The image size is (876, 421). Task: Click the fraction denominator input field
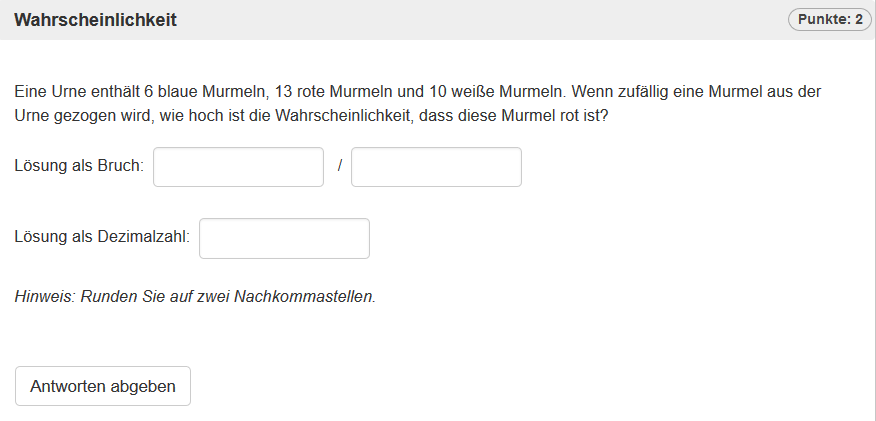pos(436,167)
